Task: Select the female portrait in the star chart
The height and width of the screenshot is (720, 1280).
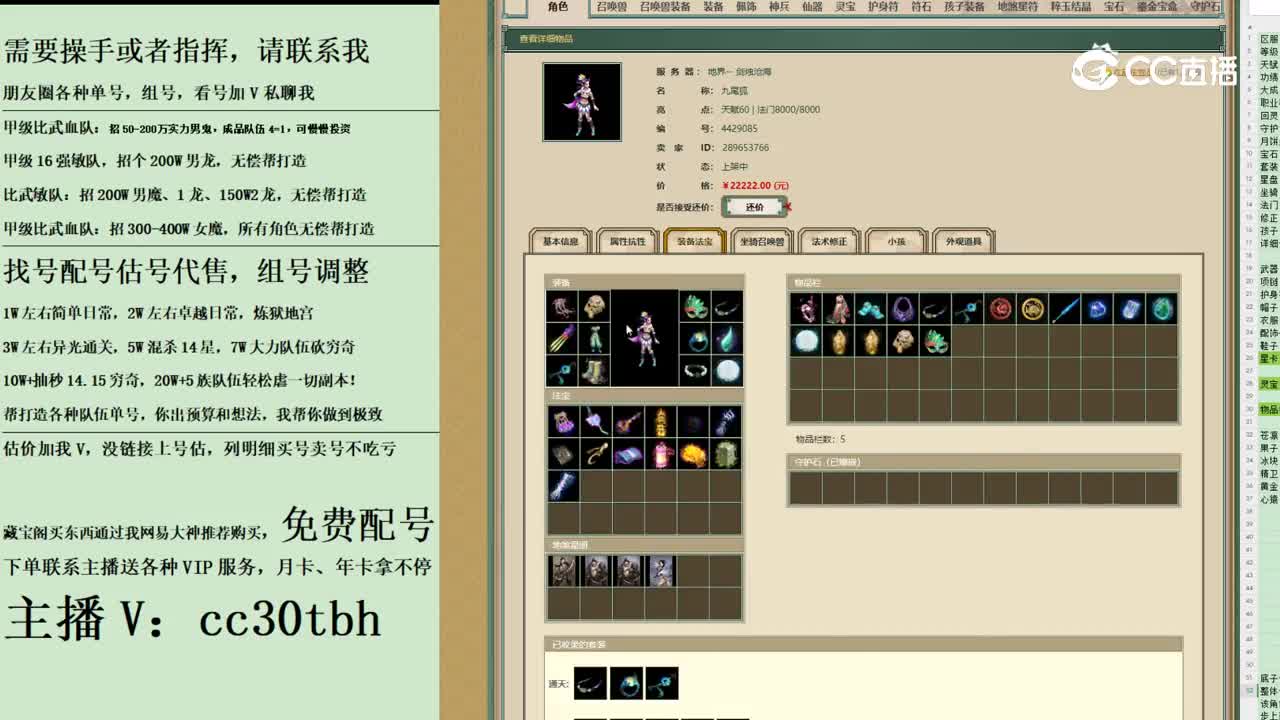Action: coord(661,571)
